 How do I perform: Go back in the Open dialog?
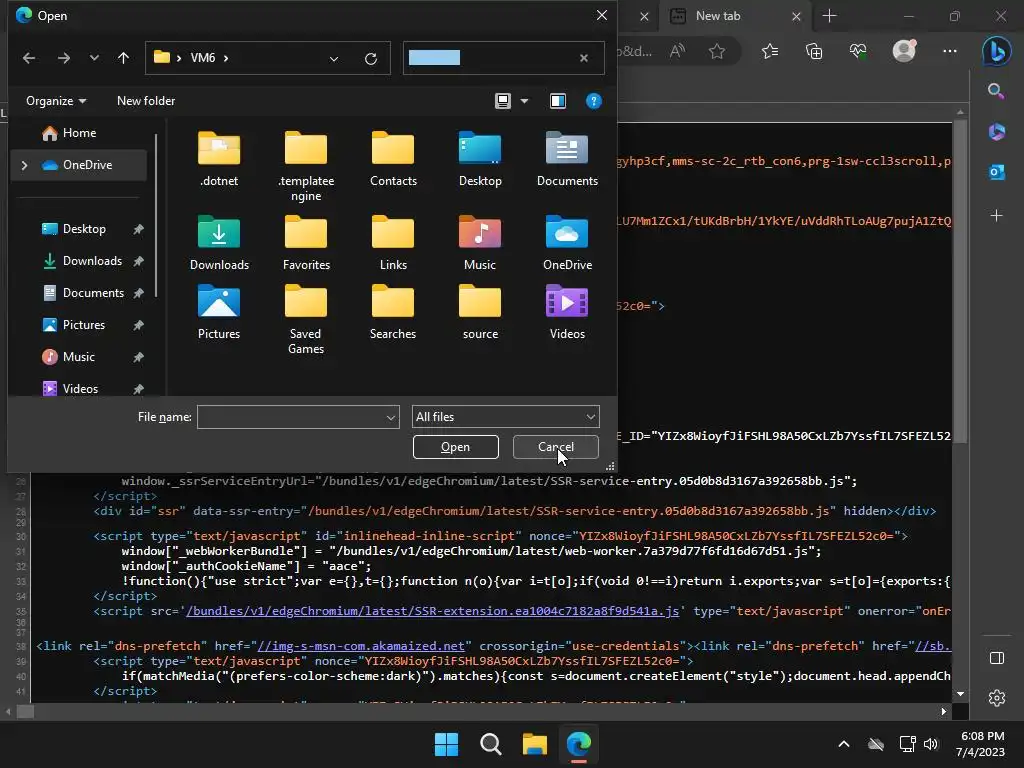(29, 58)
